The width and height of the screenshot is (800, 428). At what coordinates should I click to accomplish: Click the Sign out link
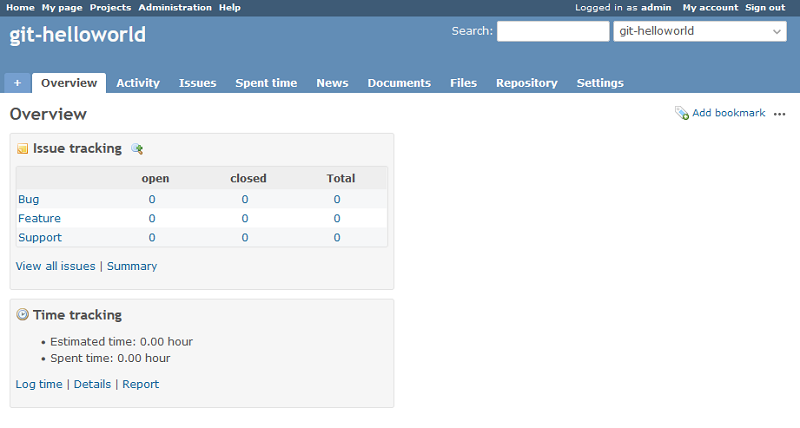tap(765, 7)
